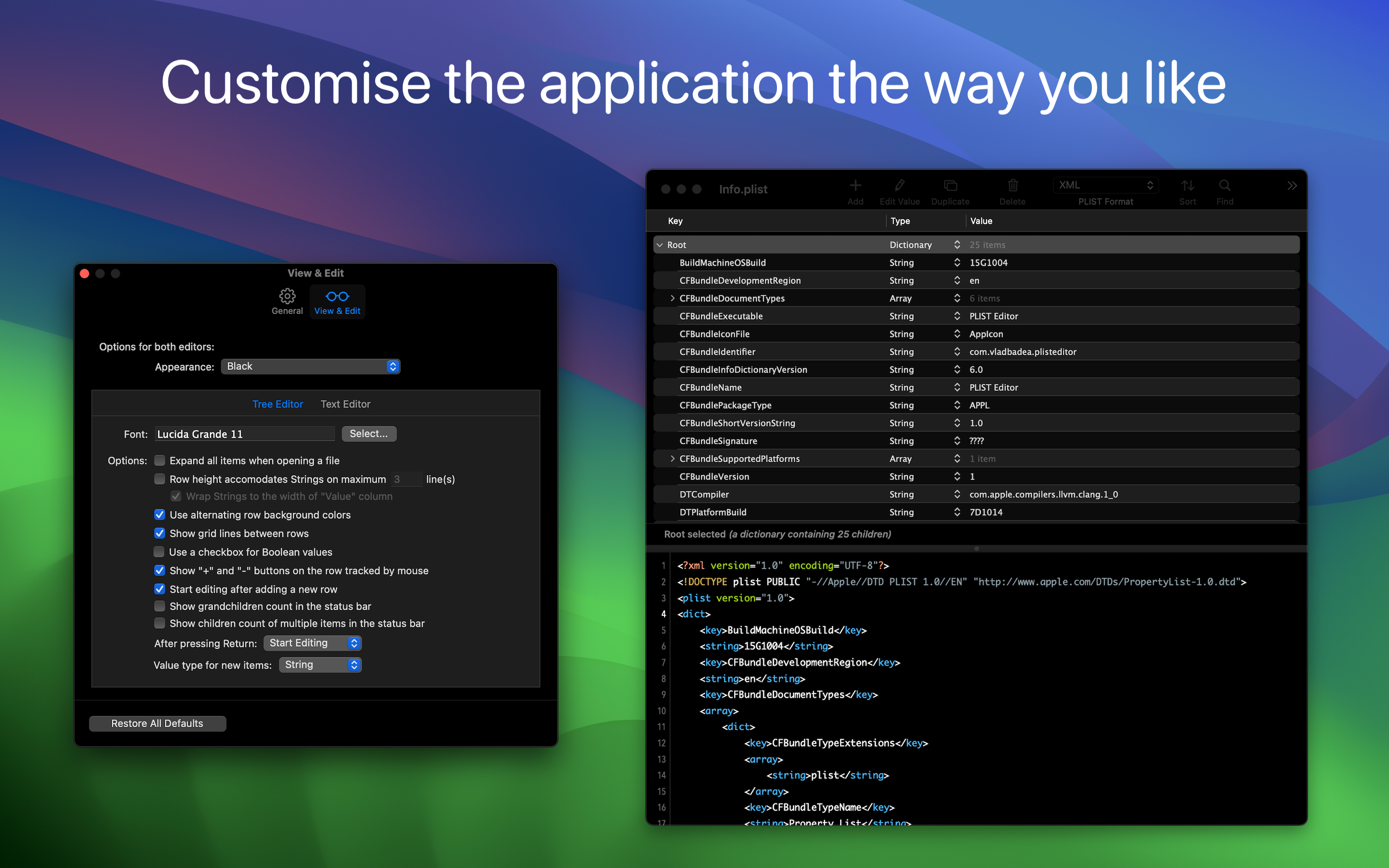1389x868 pixels.
Task: Disable alternating row background colors
Action: 160,515
